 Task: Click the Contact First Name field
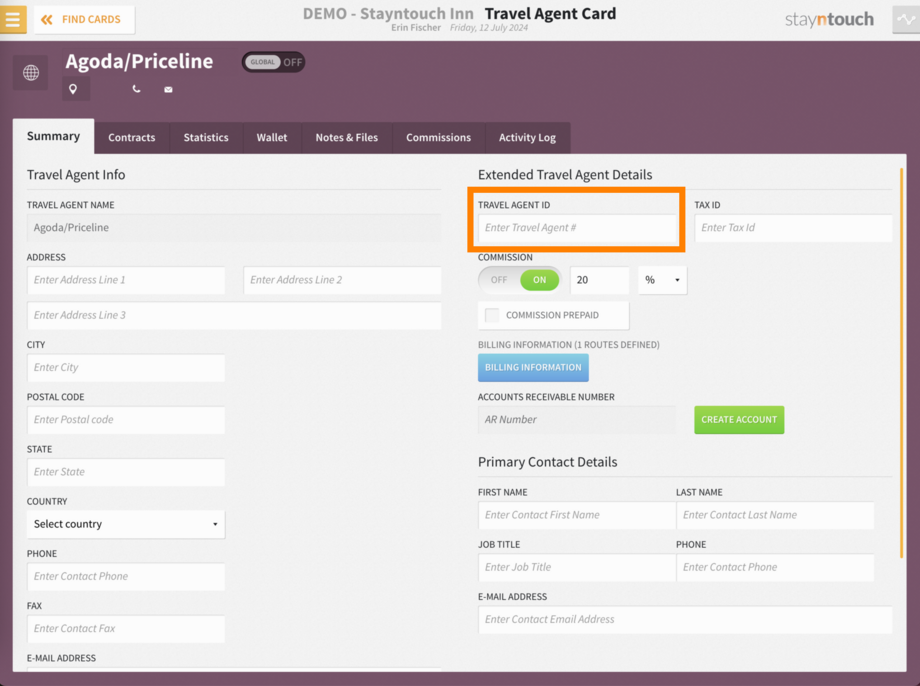click(x=577, y=515)
